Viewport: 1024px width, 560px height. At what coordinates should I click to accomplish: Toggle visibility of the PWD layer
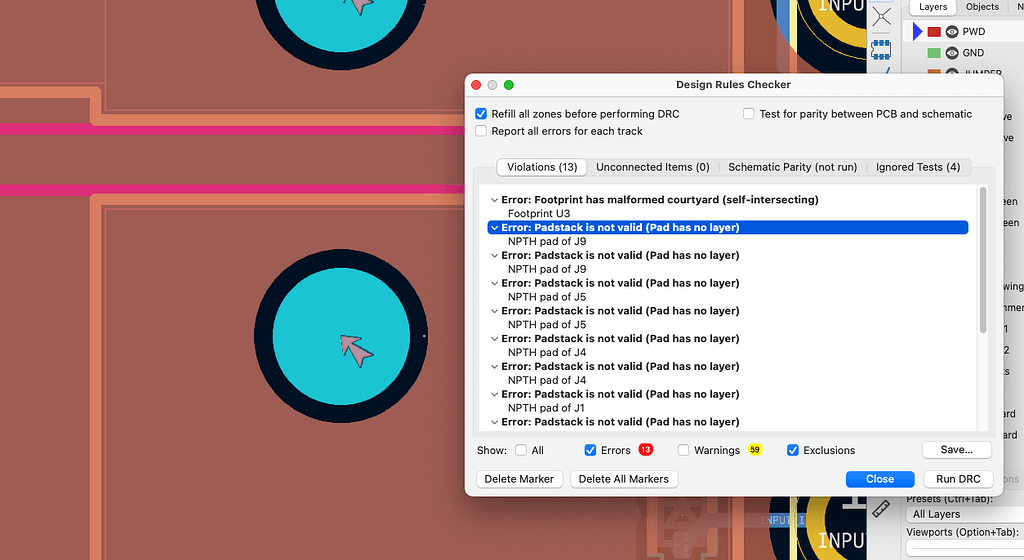952,32
